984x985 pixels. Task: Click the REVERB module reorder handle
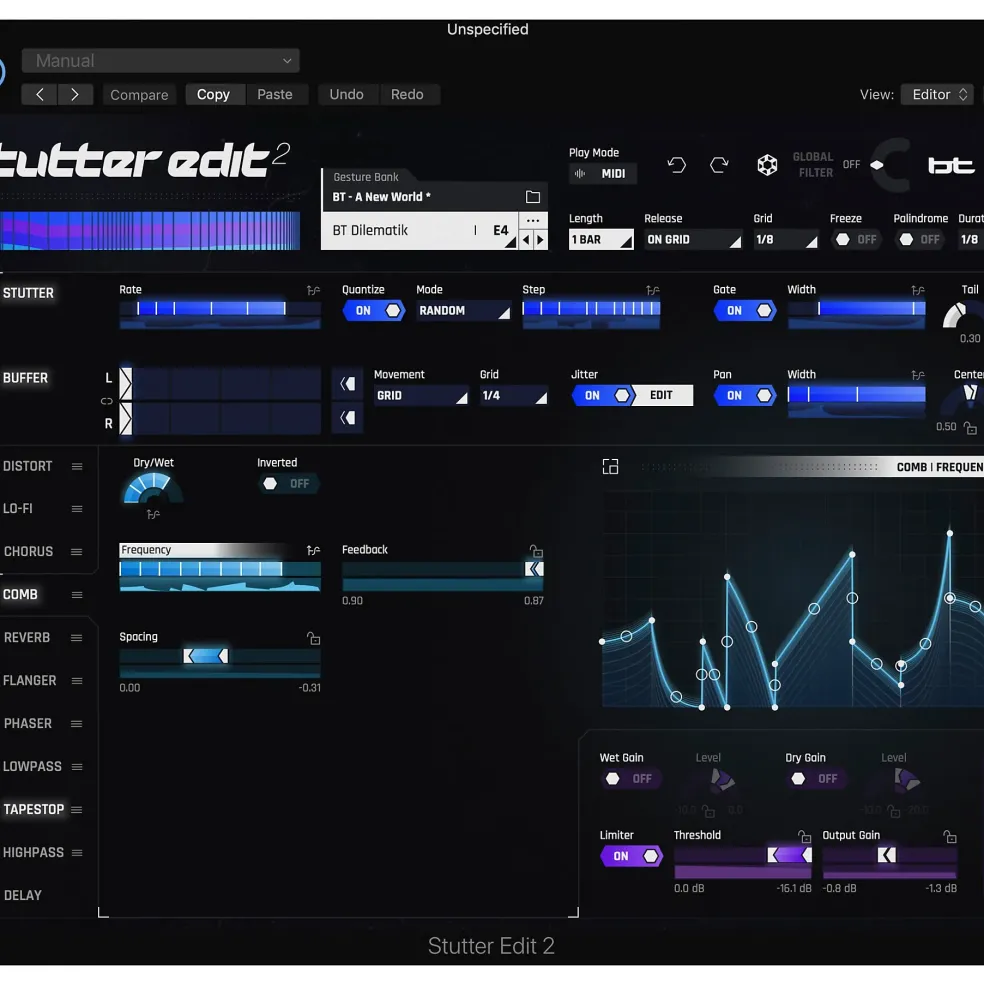pyautogui.click(x=77, y=638)
